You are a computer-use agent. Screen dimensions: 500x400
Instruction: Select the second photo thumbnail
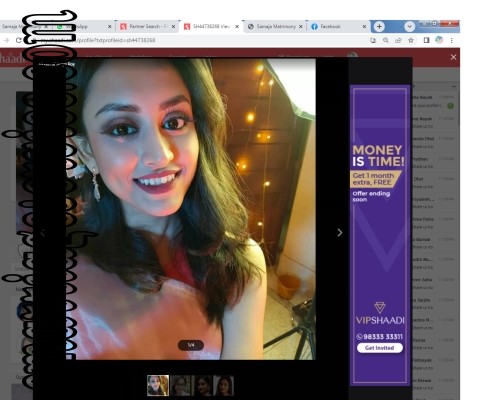(x=180, y=385)
